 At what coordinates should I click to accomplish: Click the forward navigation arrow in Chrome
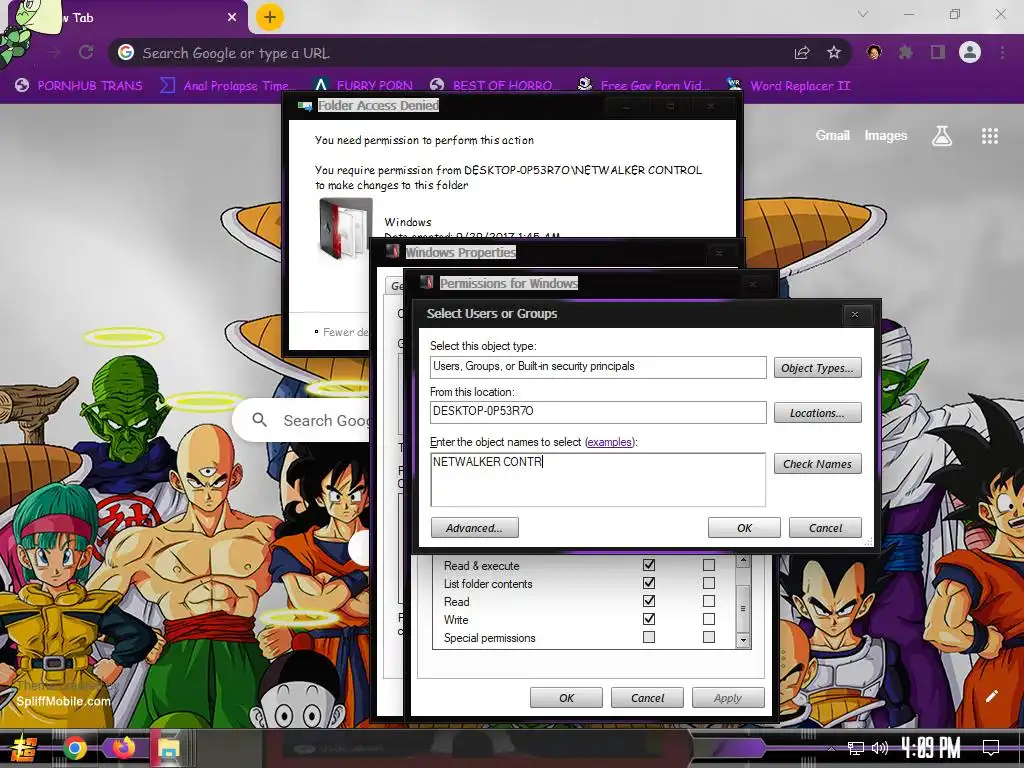tap(55, 52)
